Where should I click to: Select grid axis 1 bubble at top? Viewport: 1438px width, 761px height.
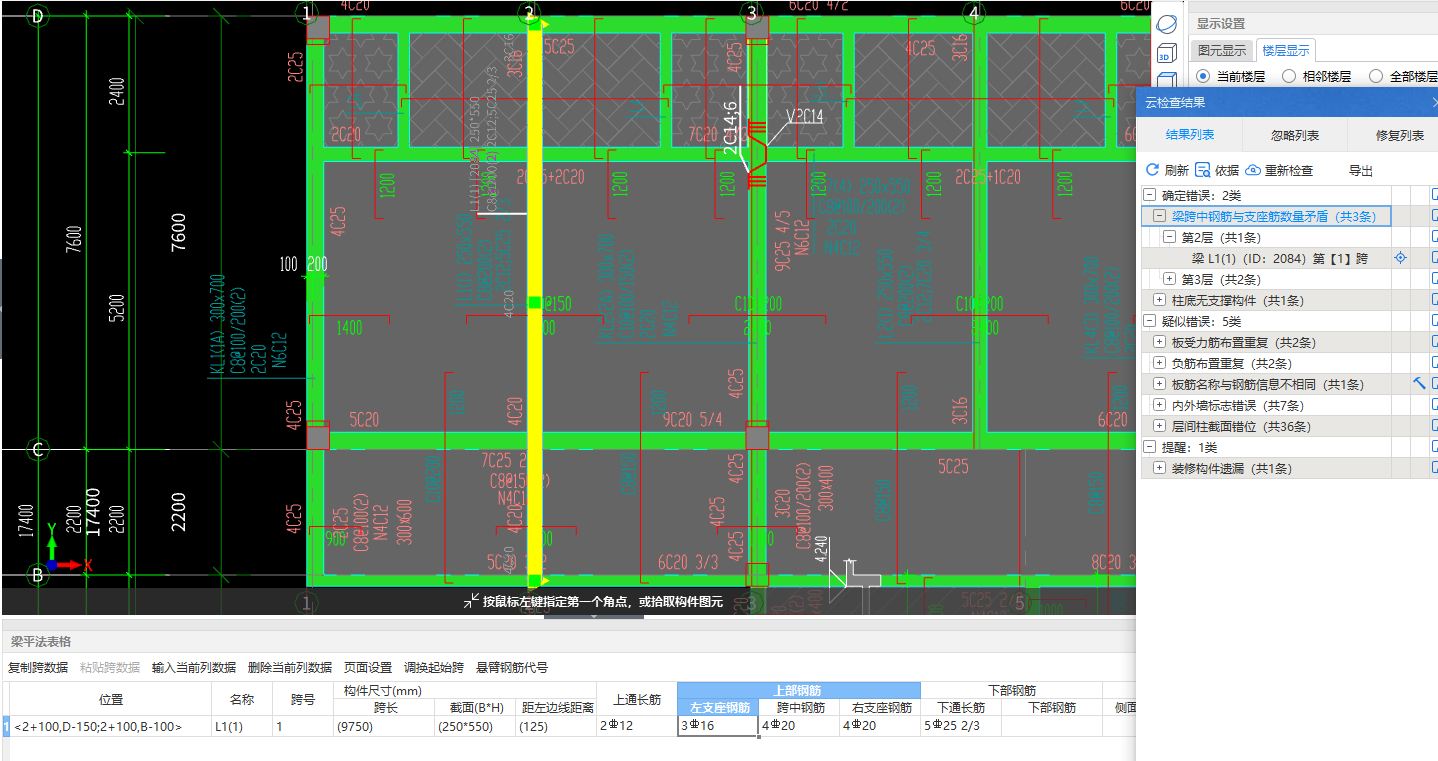click(307, 13)
